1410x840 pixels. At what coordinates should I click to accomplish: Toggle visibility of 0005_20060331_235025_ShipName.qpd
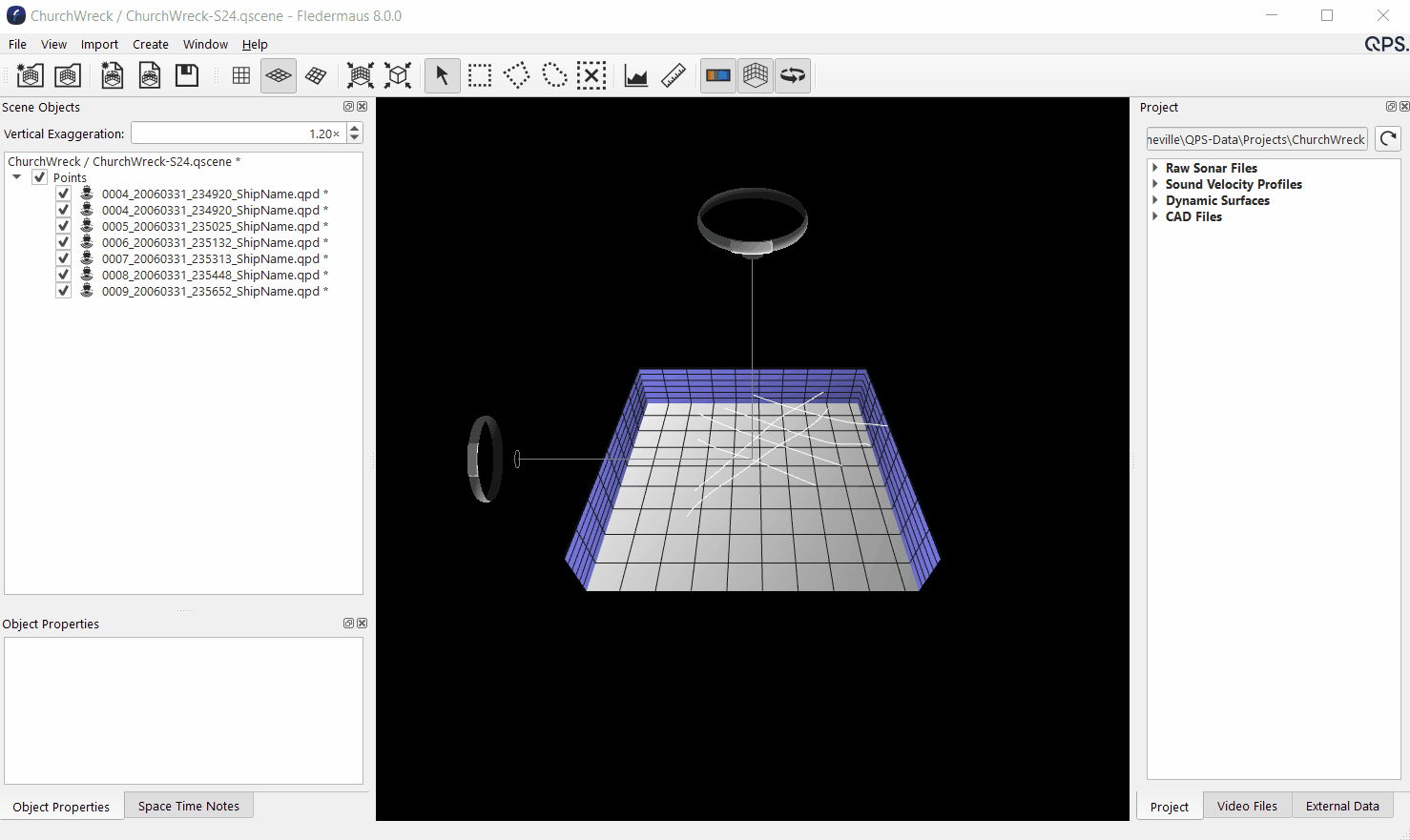point(64,226)
